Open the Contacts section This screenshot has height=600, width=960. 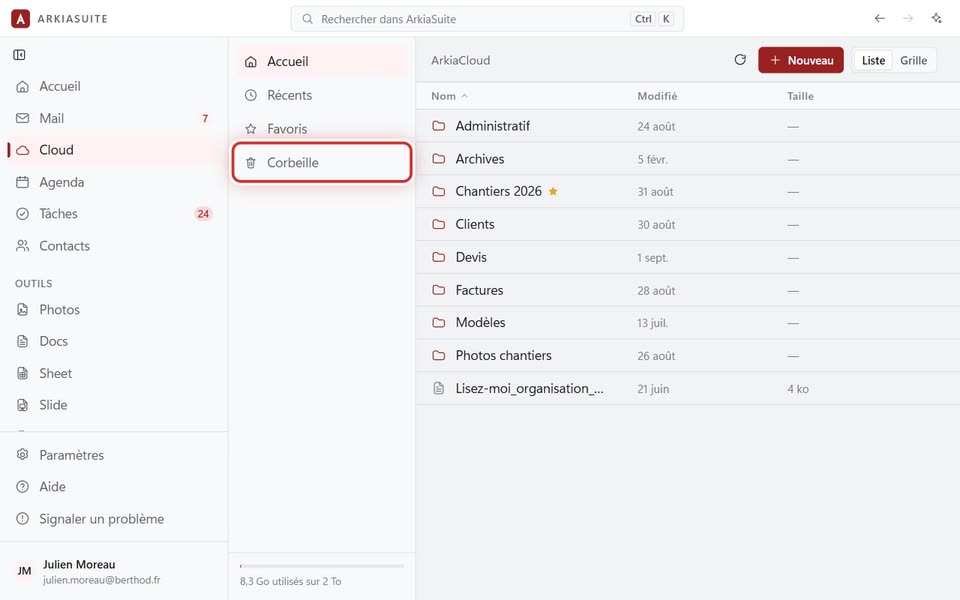tap(114, 246)
